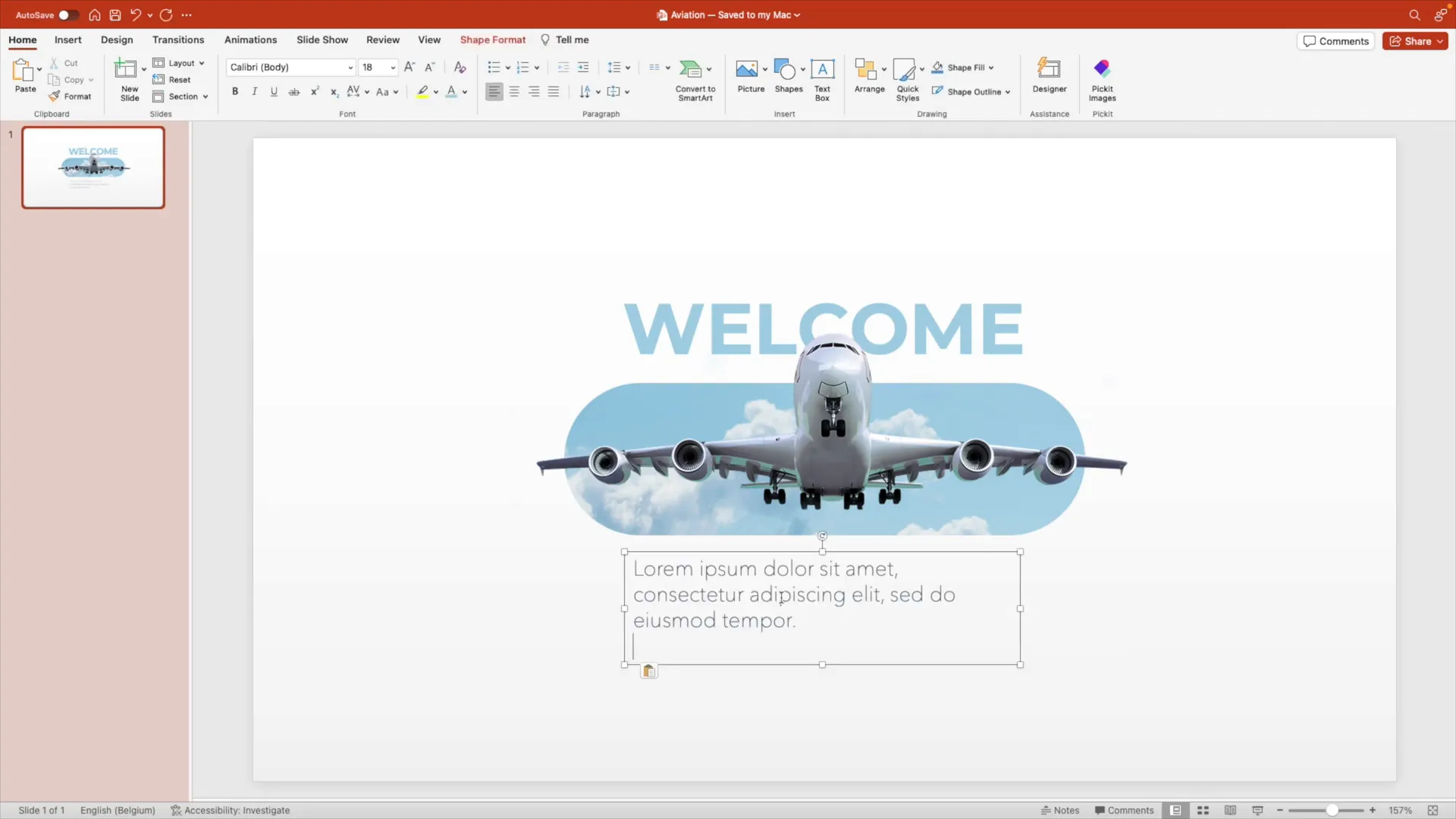
Task: Click Convert to SmartArt
Action: point(695,80)
